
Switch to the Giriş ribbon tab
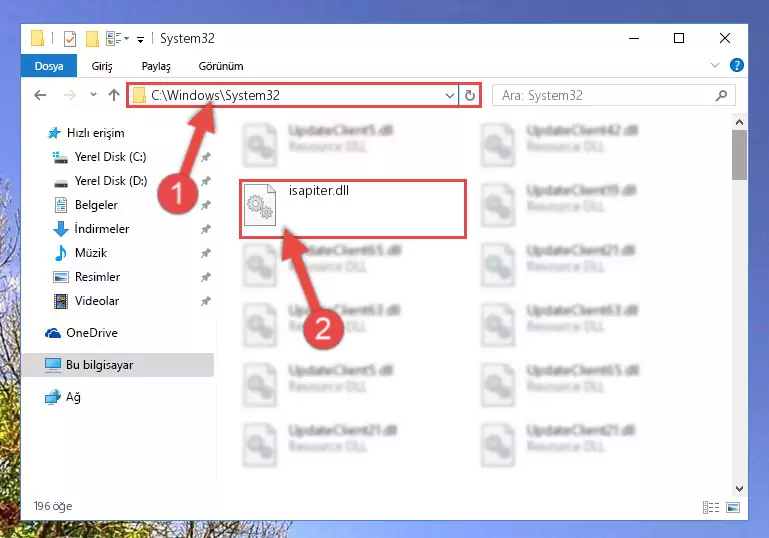coord(102,66)
